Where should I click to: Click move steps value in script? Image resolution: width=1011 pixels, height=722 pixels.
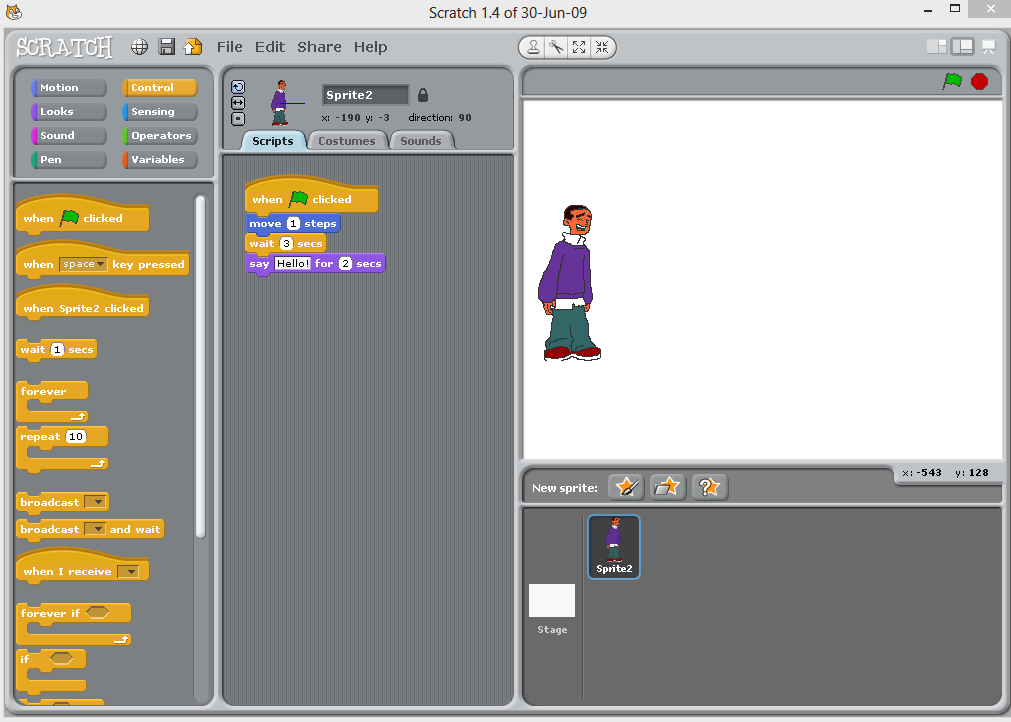(x=293, y=224)
